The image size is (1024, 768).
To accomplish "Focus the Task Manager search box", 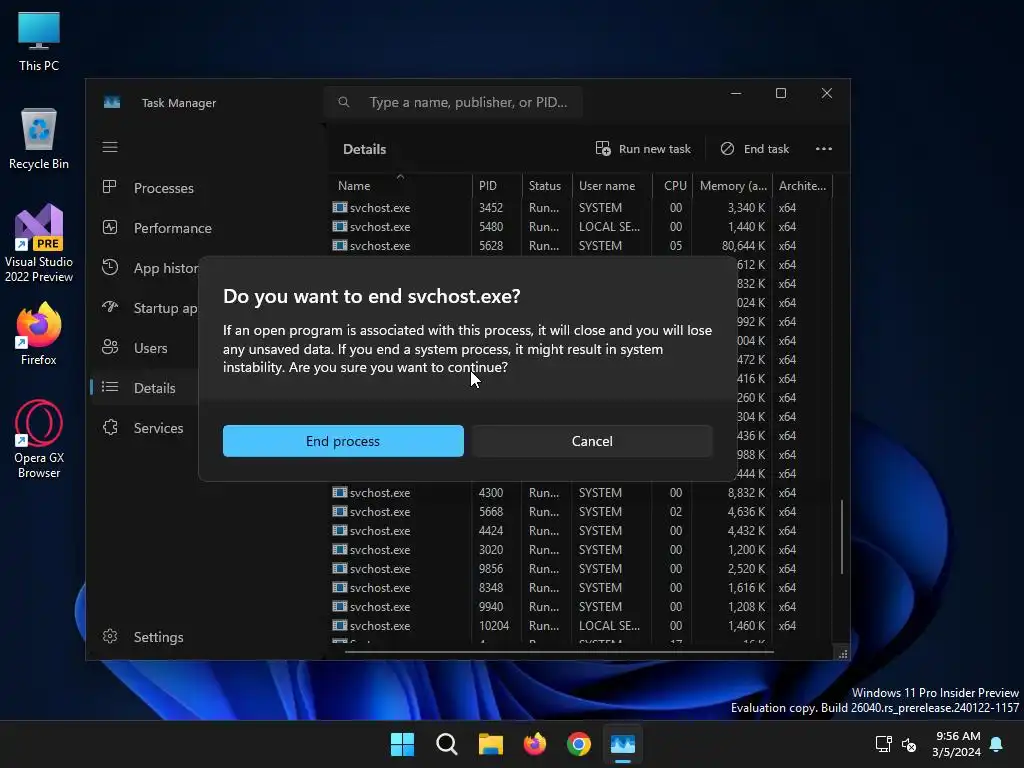I will point(453,103).
